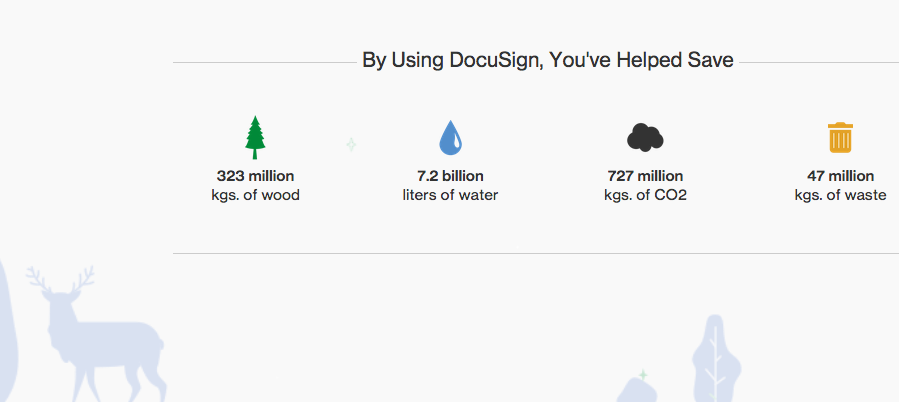Click the 'liters of water' label

pos(450,195)
